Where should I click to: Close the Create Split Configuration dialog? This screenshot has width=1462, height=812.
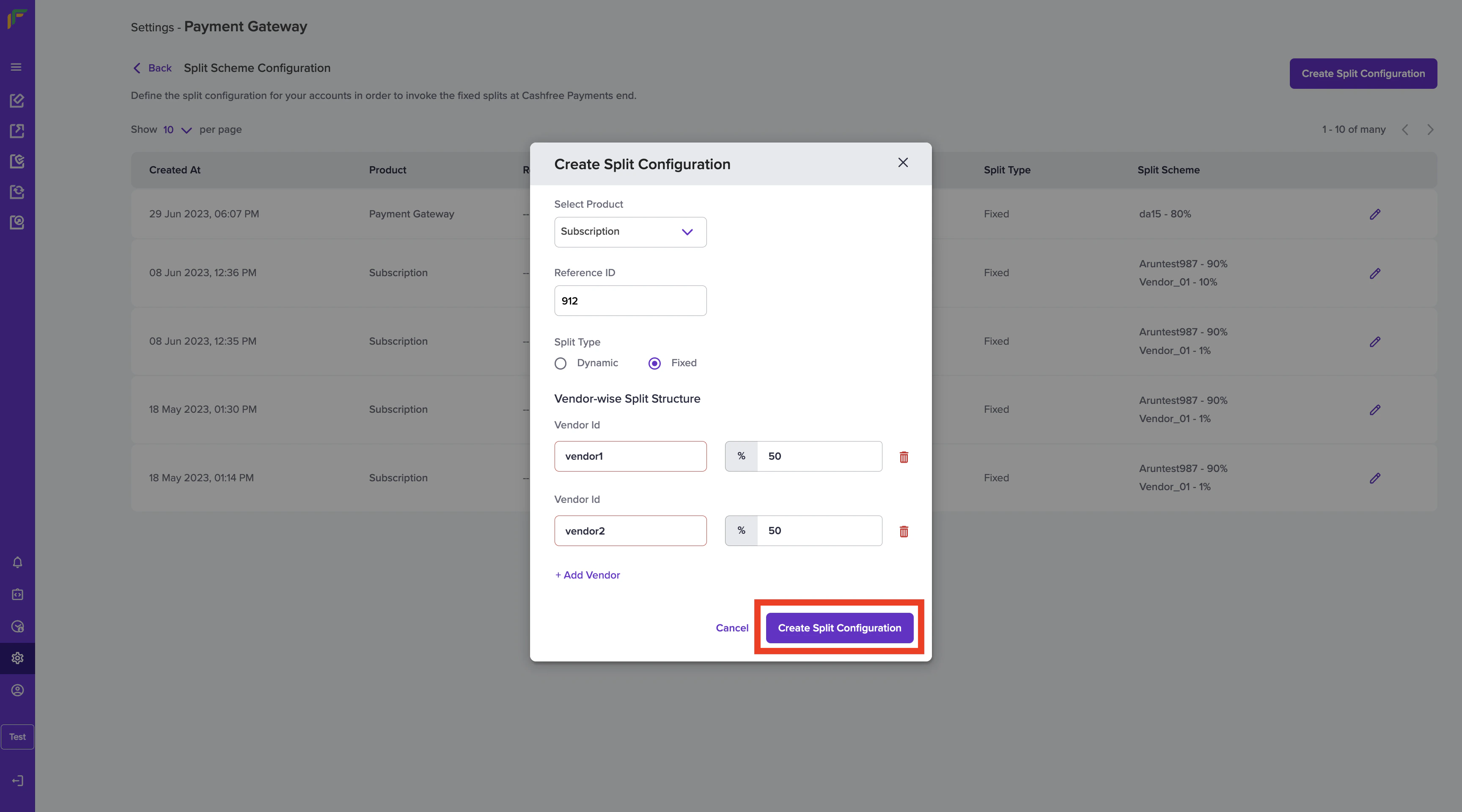(902, 163)
